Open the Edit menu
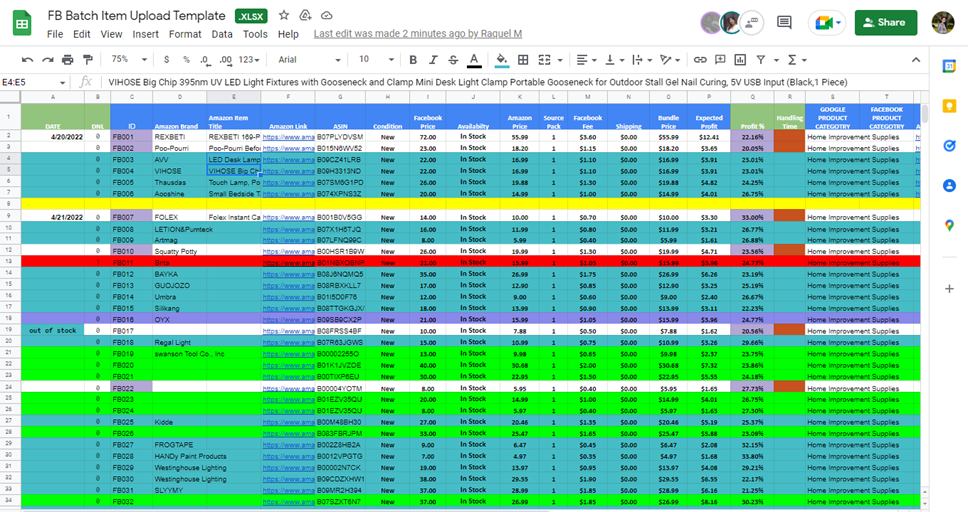The height and width of the screenshot is (512, 968). 81,34
